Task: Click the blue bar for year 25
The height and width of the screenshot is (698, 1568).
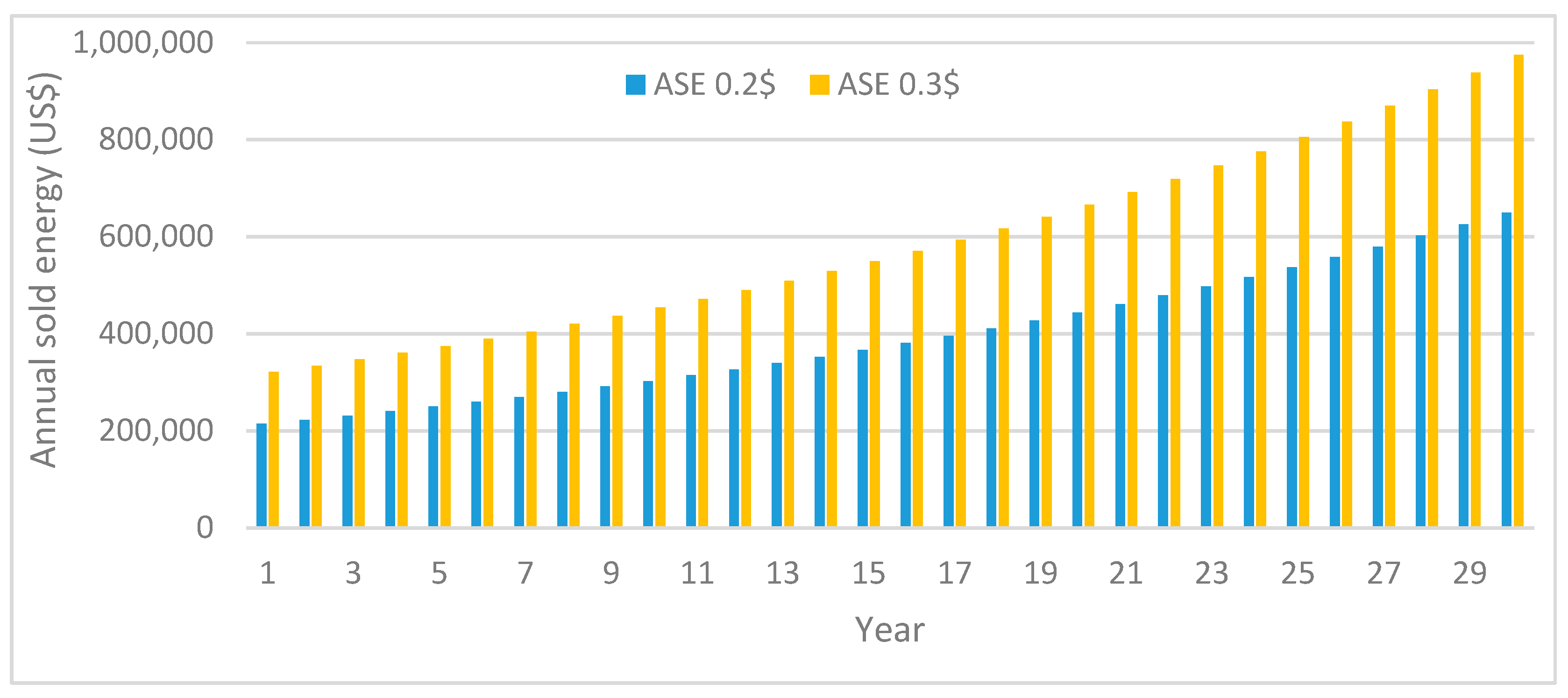Action: point(1291,397)
